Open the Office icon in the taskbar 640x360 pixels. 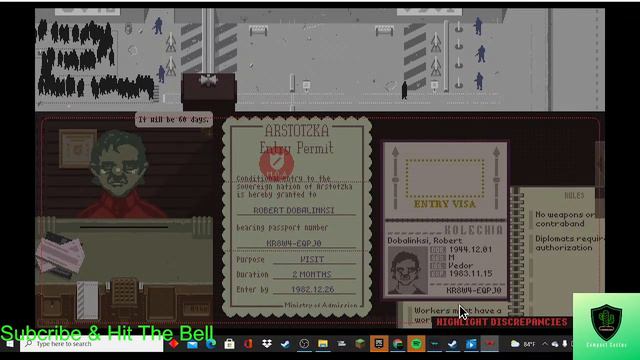tap(248, 344)
